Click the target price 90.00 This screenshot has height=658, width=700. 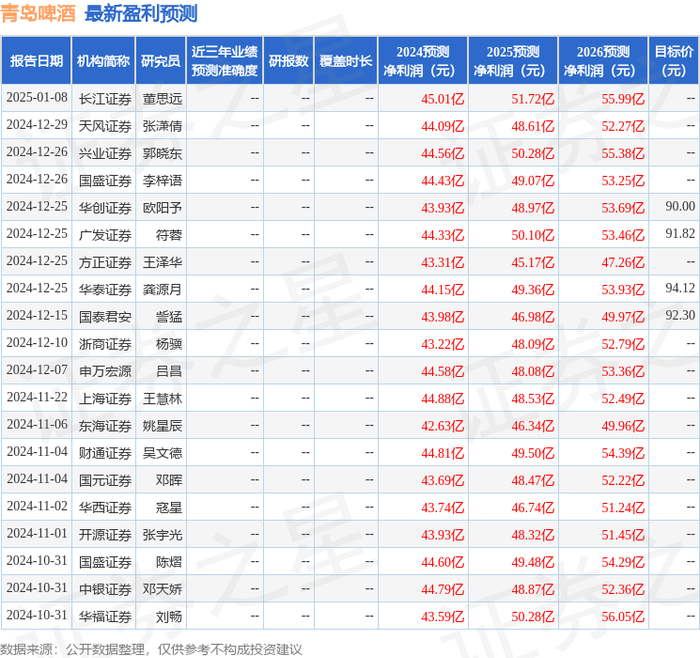(680, 206)
